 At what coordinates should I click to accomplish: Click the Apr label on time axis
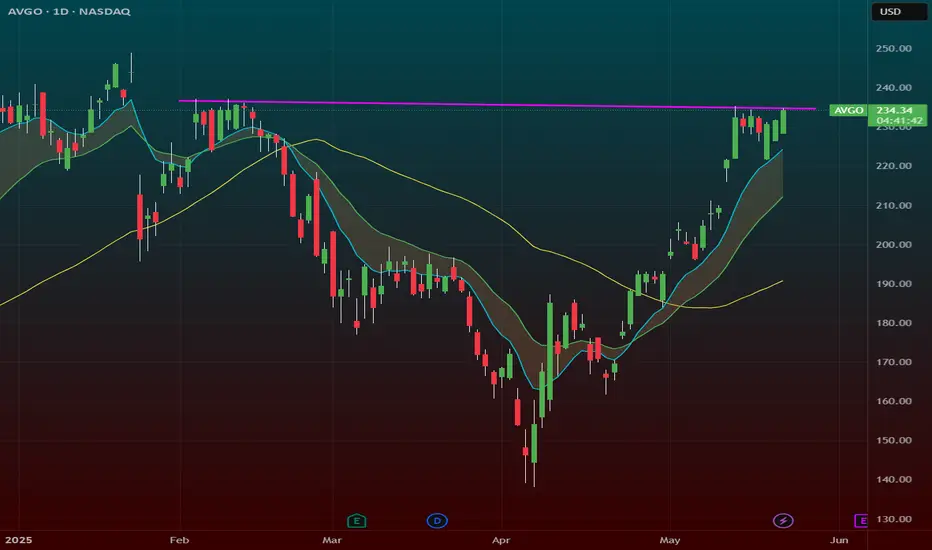coord(501,540)
